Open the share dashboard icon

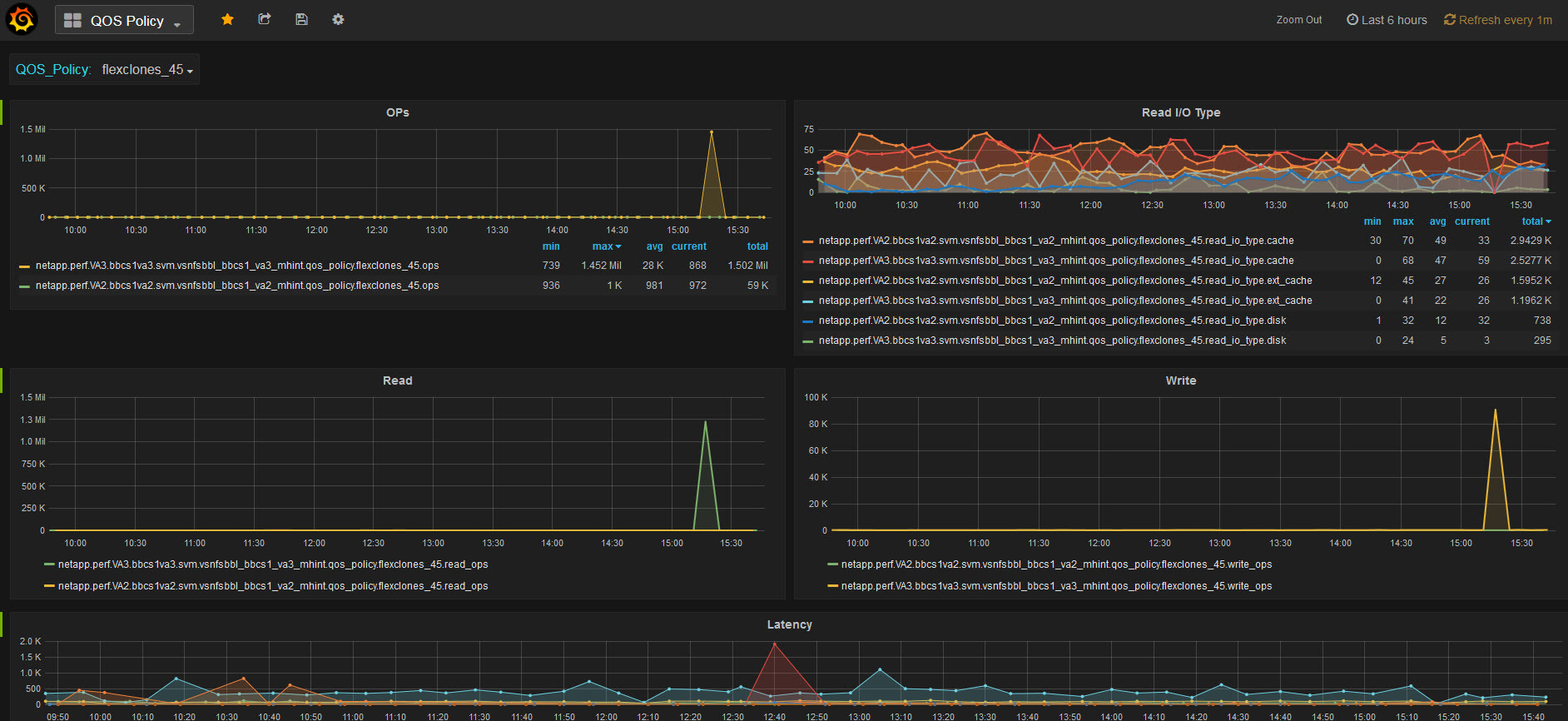tap(265, 19)
